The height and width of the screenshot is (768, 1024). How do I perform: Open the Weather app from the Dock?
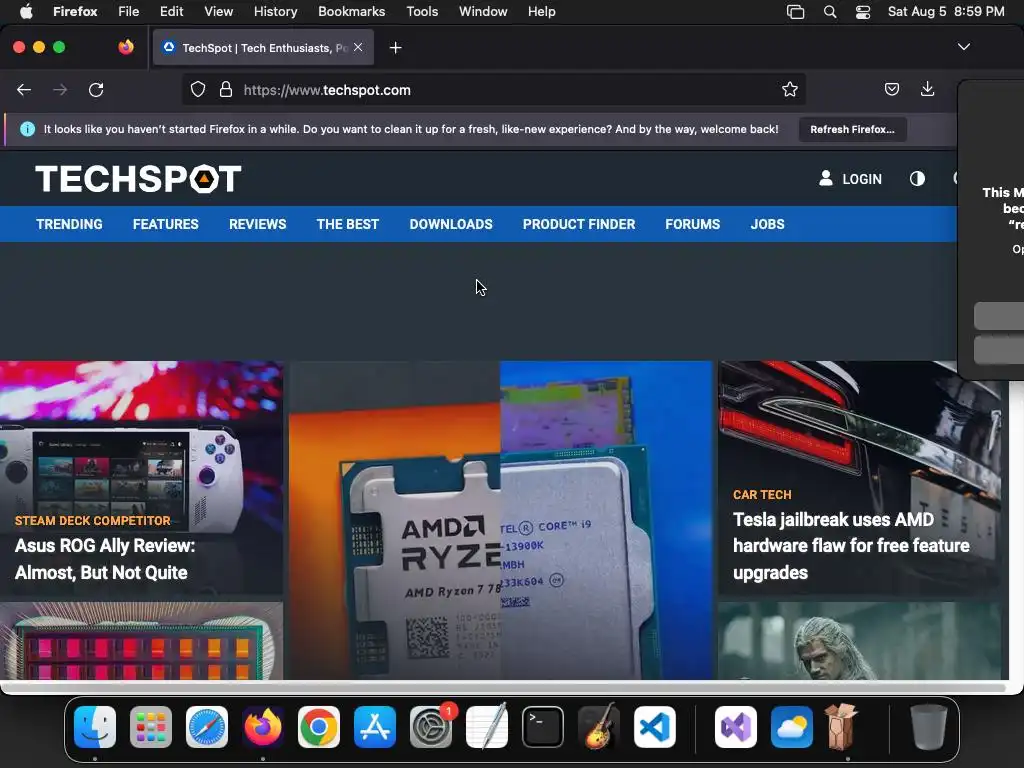click(792, 727)
